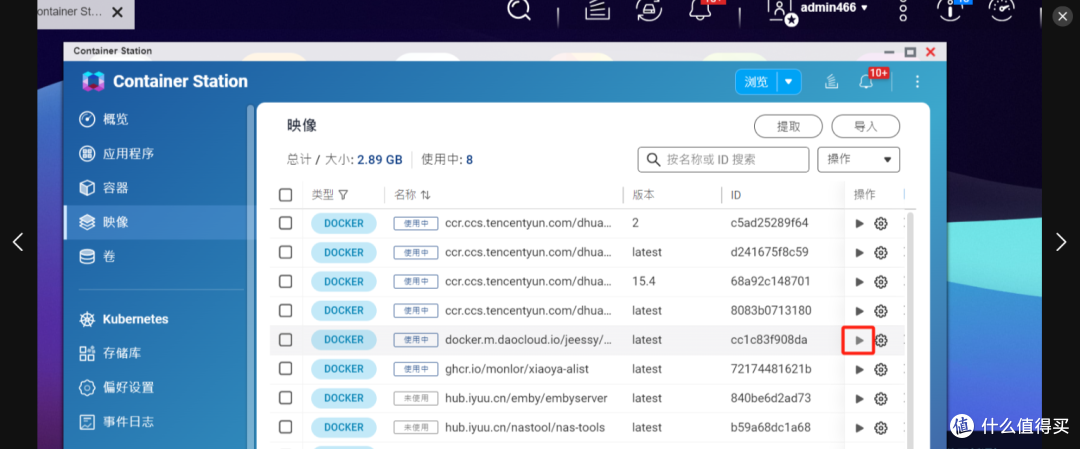This screenshot has width=1080, height=449.
Task: Tick the select-all checkbox in table header
Action: (x=285, y=195)
